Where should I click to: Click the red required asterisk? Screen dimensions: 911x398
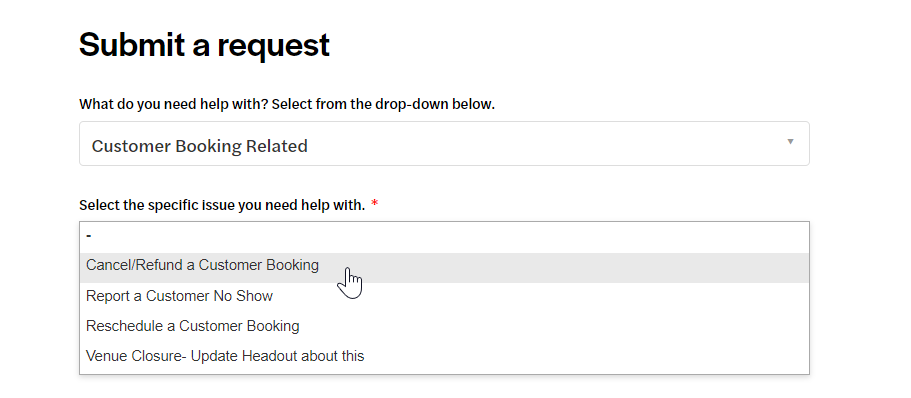click(375, 204)
